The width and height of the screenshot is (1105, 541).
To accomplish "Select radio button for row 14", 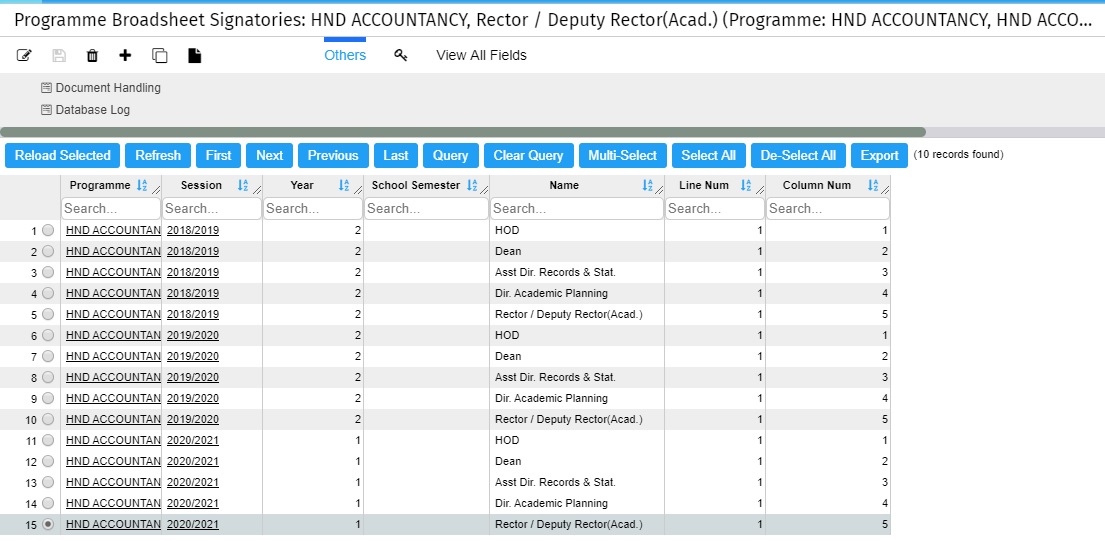I will [48, 503].
